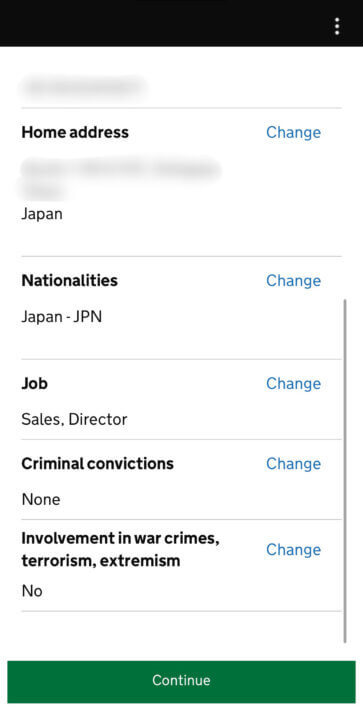Screen dimensions: 363x720
Task: Select the Nationalities heading
Action: tap(69, 281)
